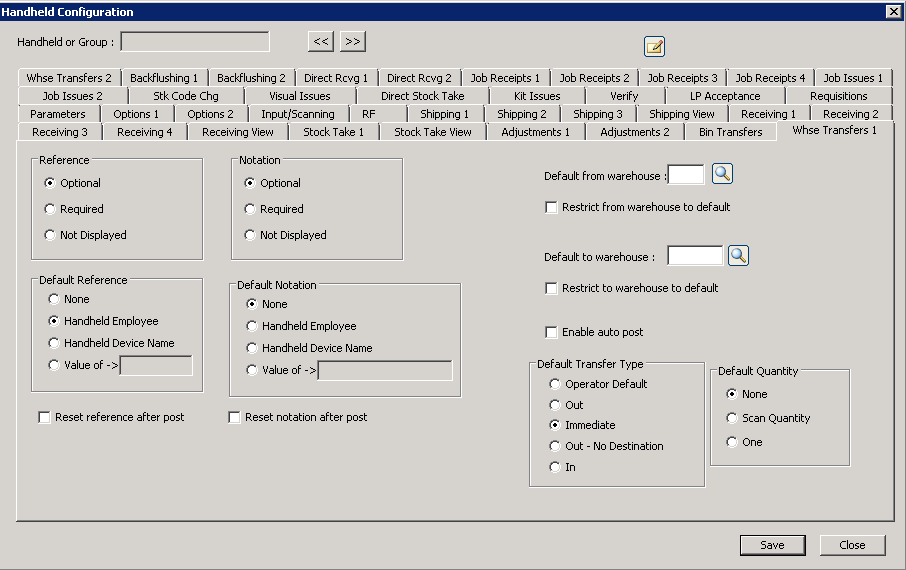The height and width of the screenshot is (570, 906).
Task: Go to previous handheld with << button
Action: (320, 41)
